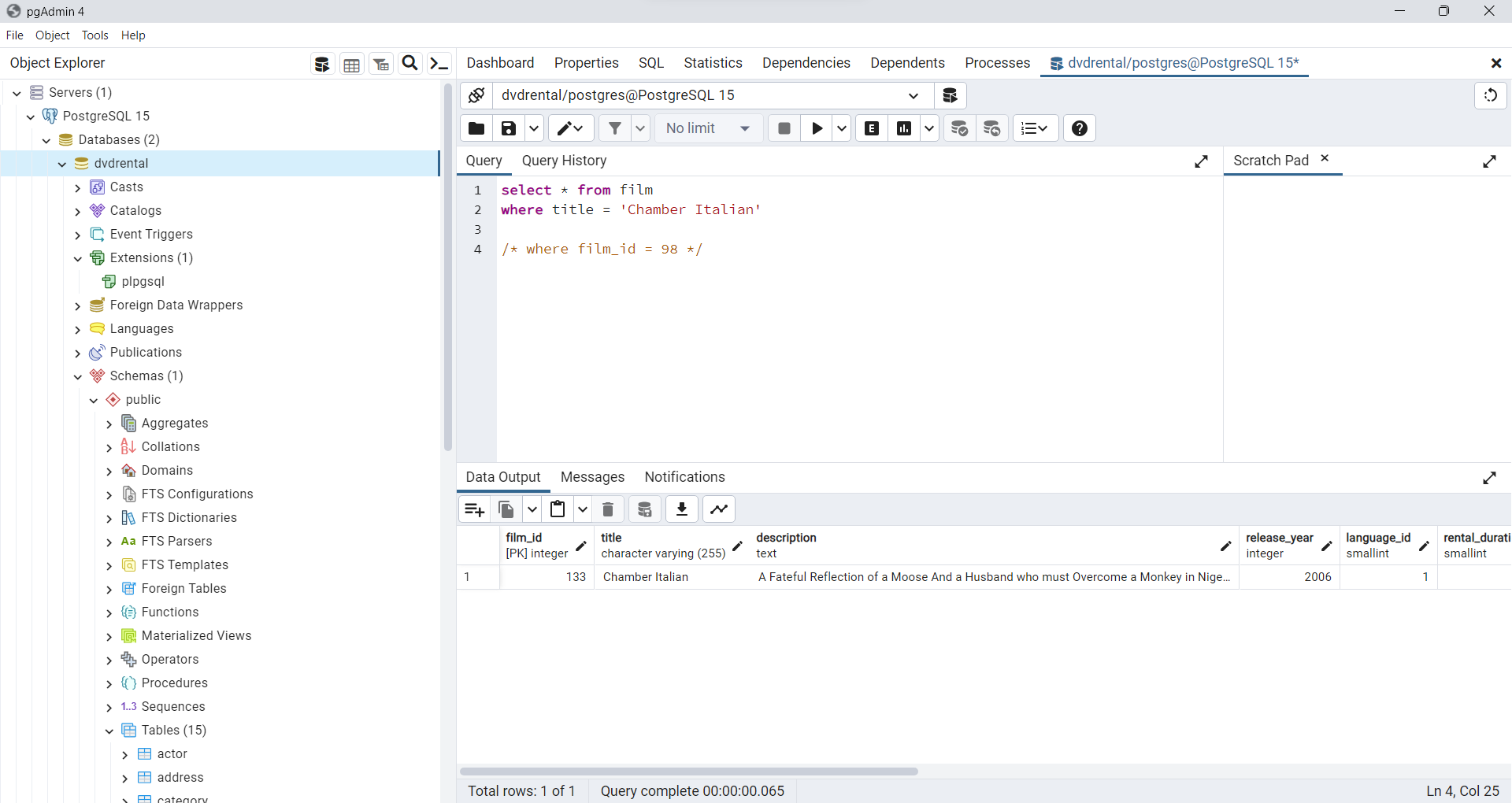Click the Rollback transaction icon
Viewport: 1512px width, 803px height.
coord(992,128)
